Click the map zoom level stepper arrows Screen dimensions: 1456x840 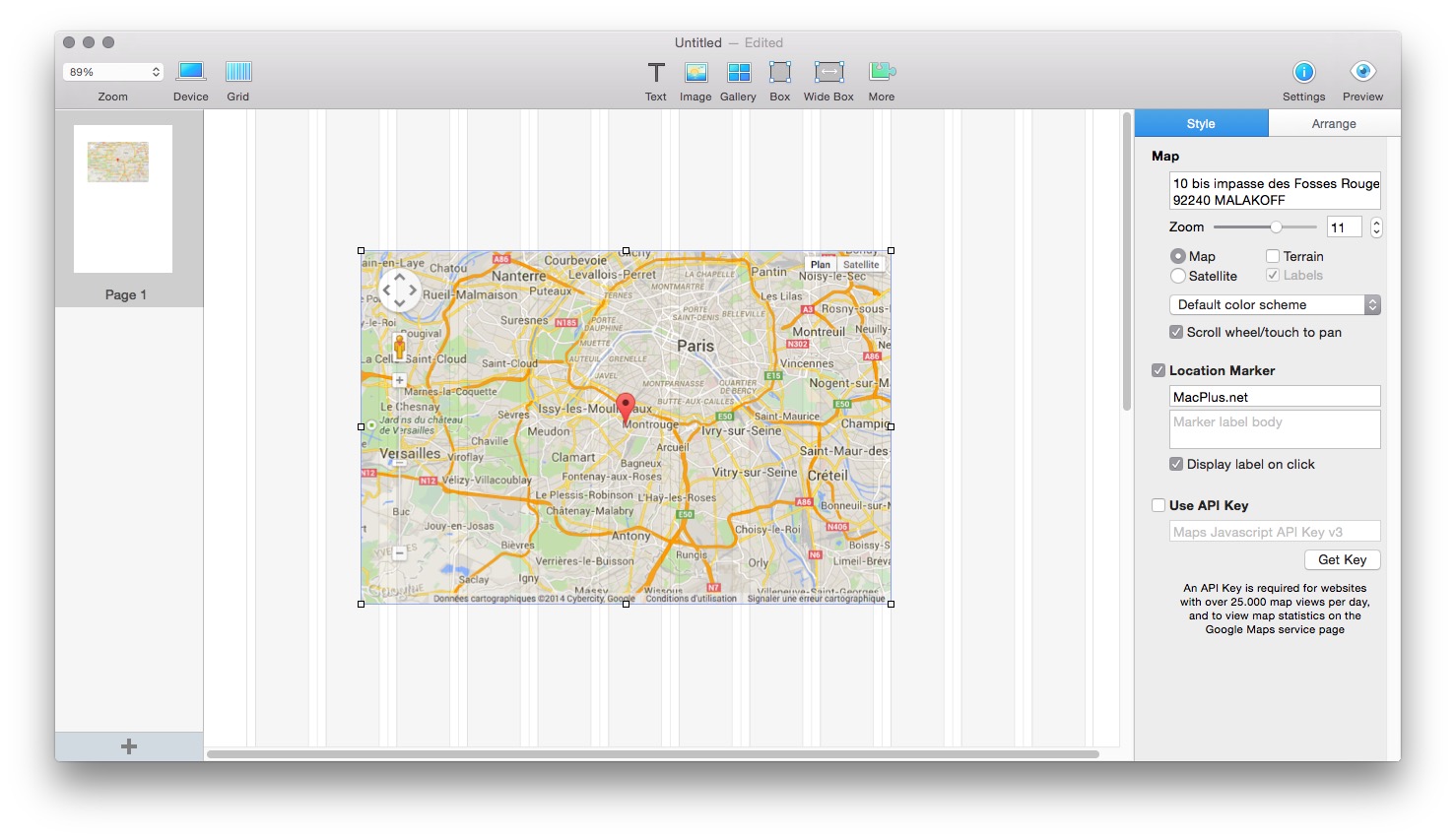(1376, 227)
